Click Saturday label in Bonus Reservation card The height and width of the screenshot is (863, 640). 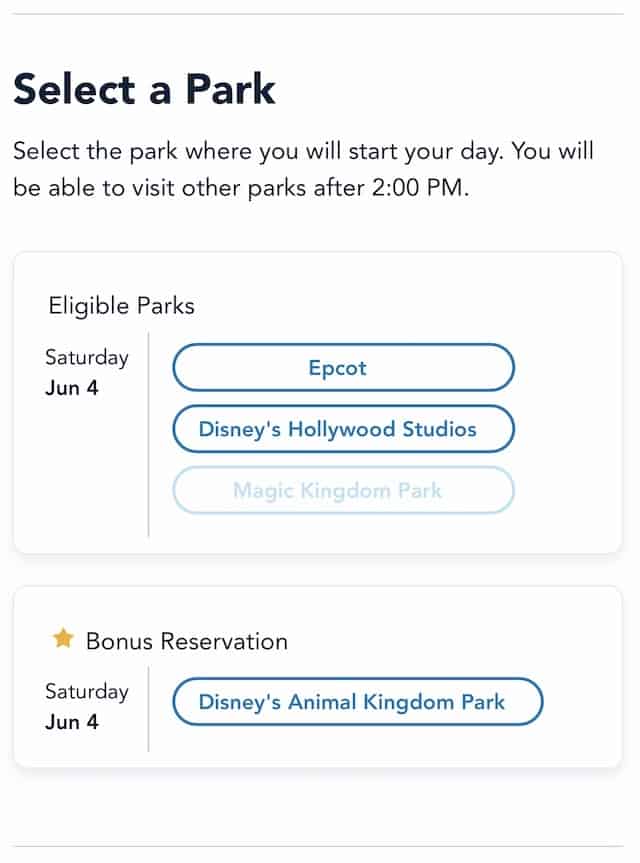87,692
